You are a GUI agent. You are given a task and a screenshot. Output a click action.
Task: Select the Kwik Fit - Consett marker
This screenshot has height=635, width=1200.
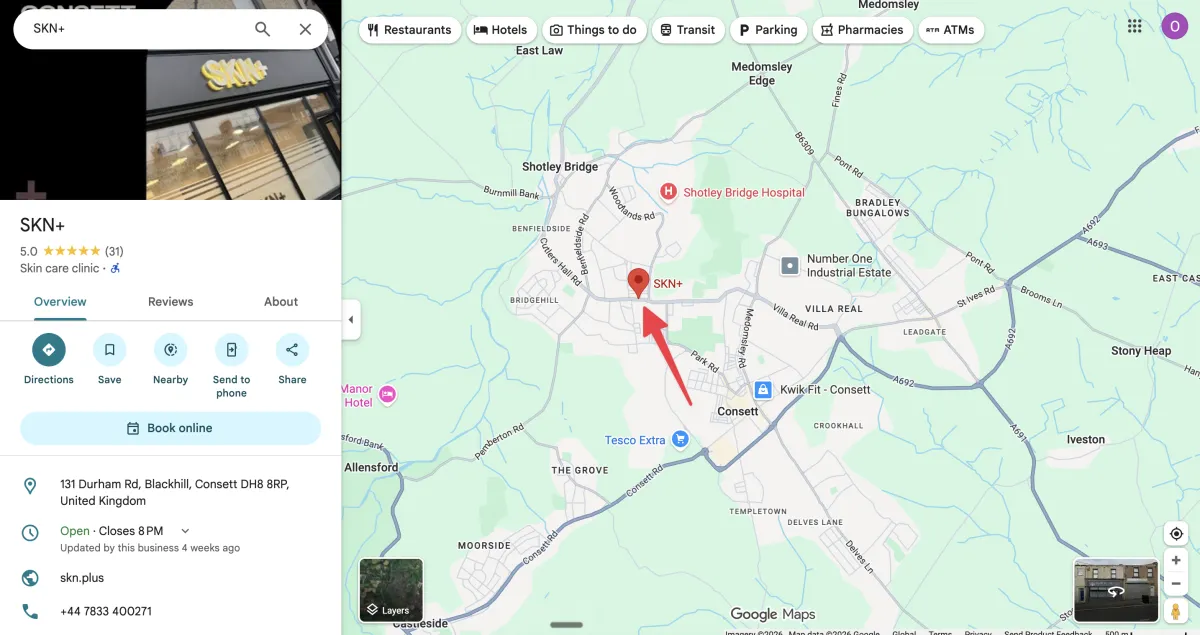763,389
